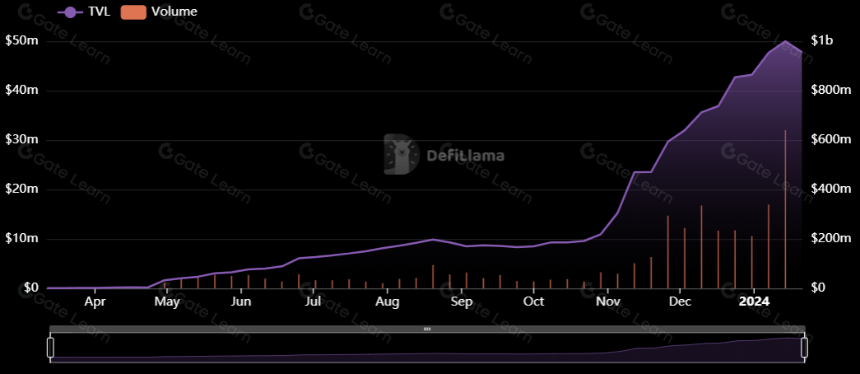
Task: Click inside the zoom range mini chart
Action: [427, 348]
